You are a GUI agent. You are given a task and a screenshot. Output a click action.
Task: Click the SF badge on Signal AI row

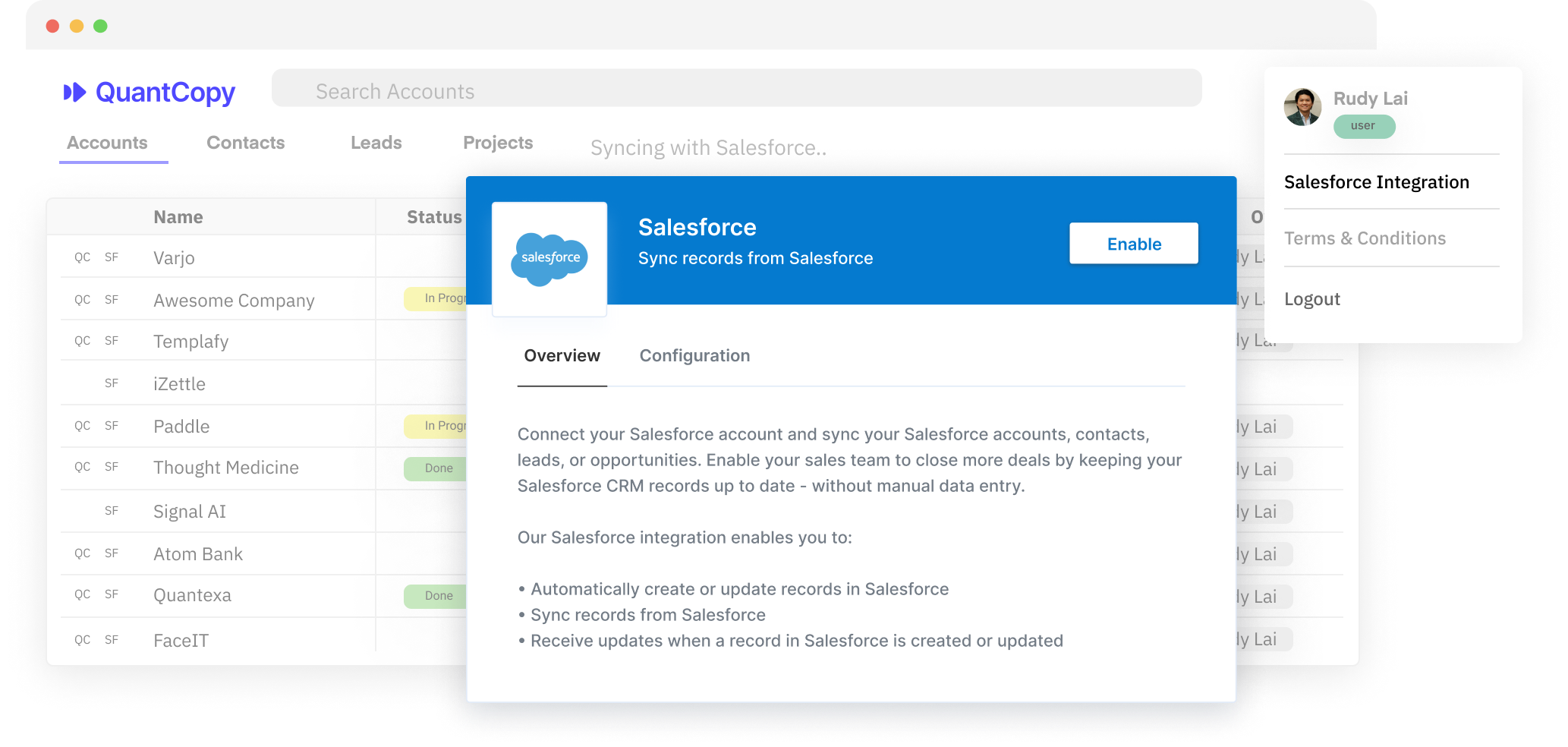(112, 511)
